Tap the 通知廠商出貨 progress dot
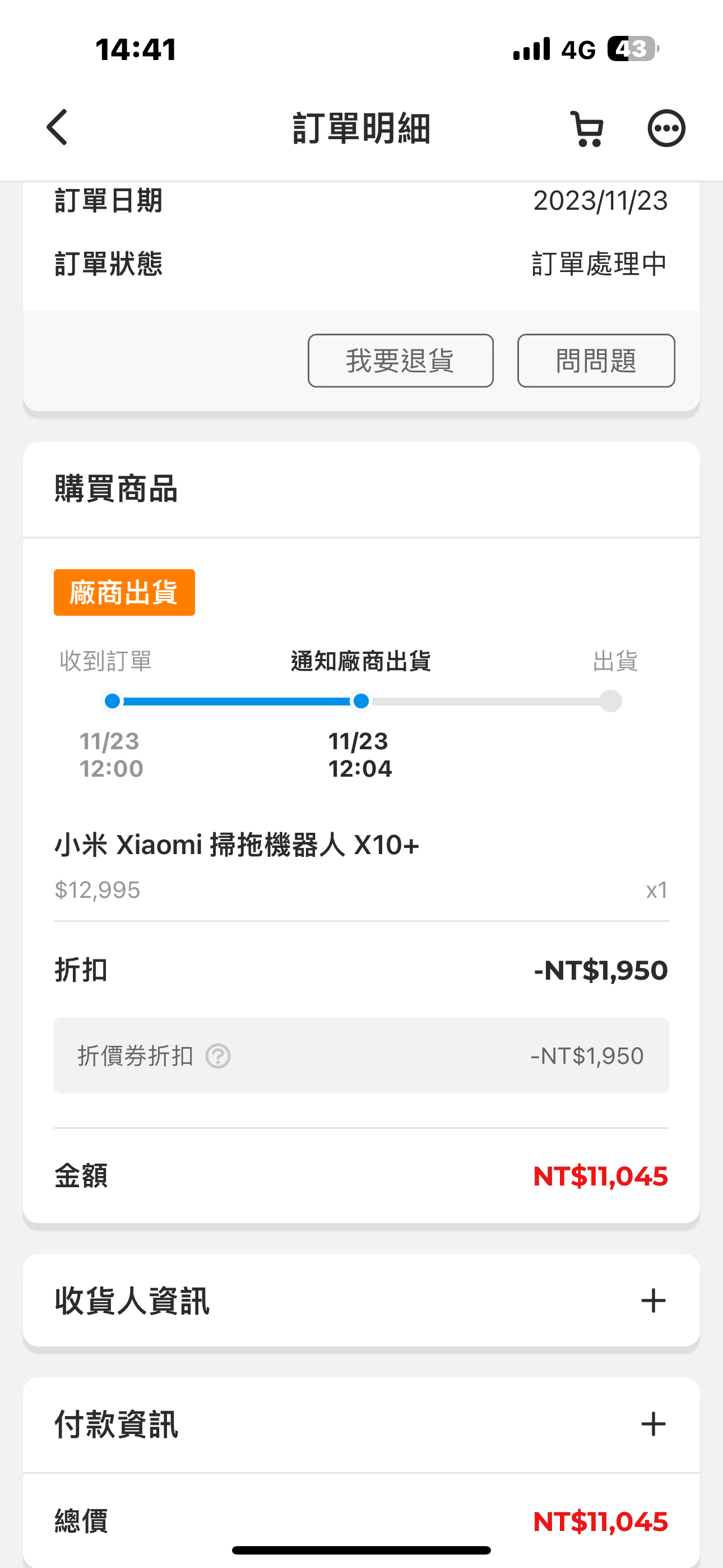 [x=361, y=701]
